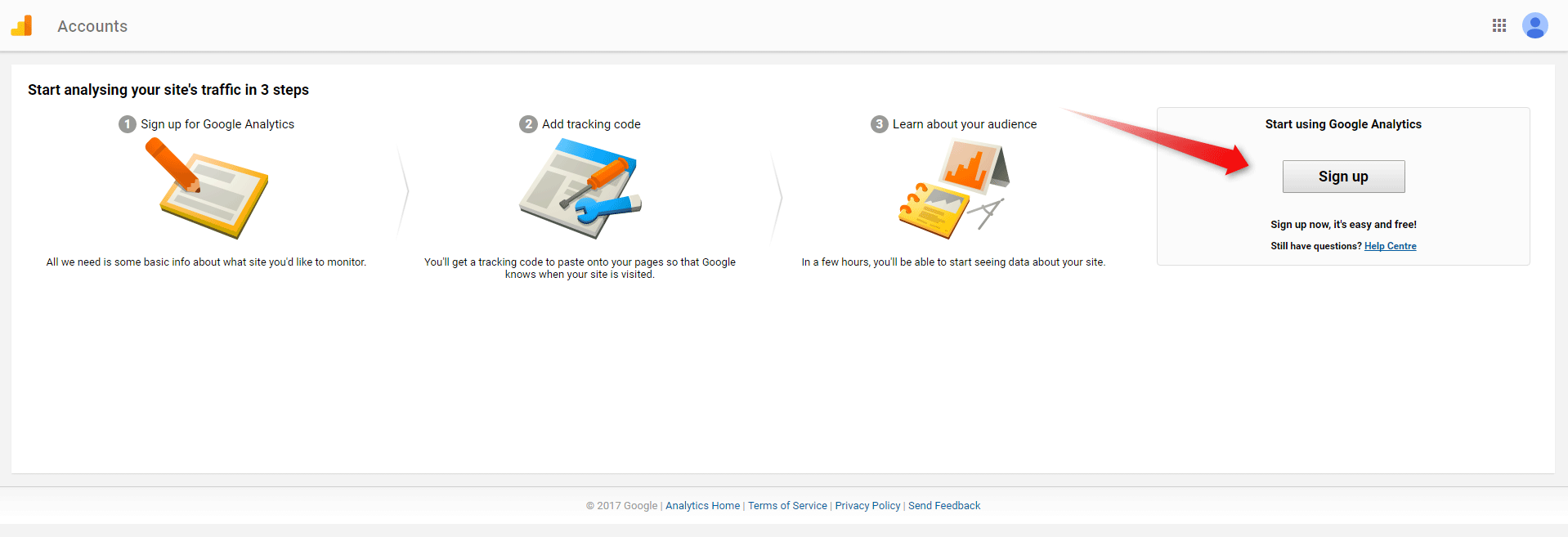Click the step 1 number badge
The image size is (1568, 537).
click(x=128, y=124)
